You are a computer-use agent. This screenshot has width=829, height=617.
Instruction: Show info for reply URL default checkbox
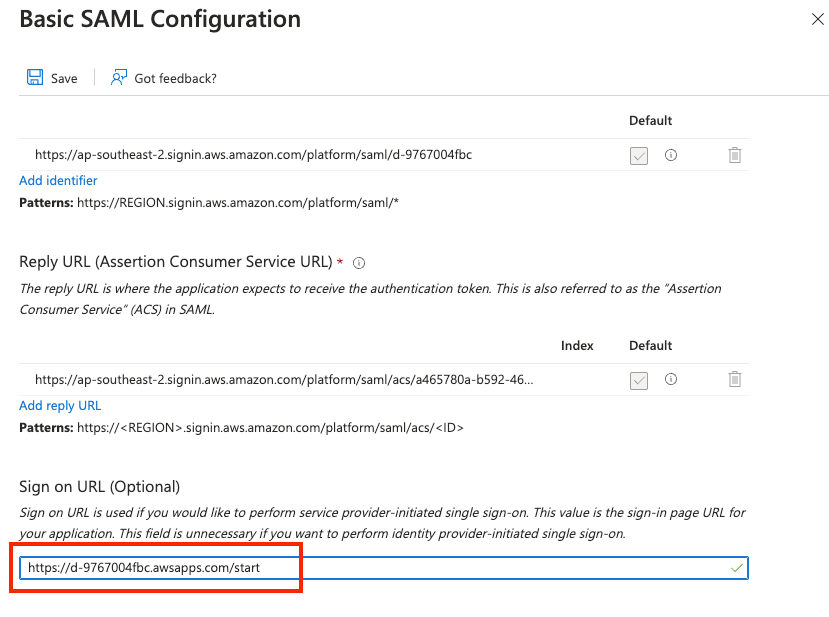[671, 380]
